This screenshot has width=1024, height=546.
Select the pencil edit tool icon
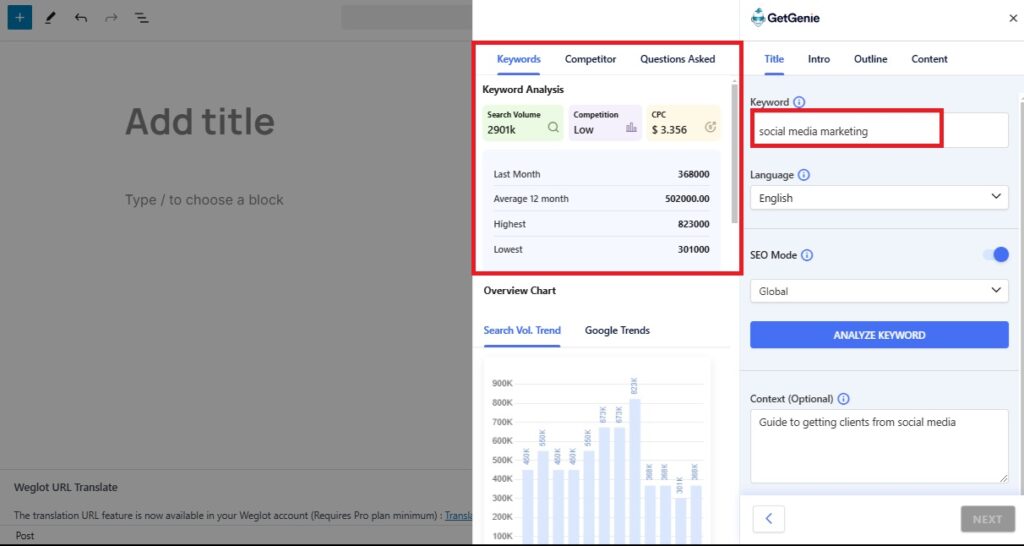point(51,18)
